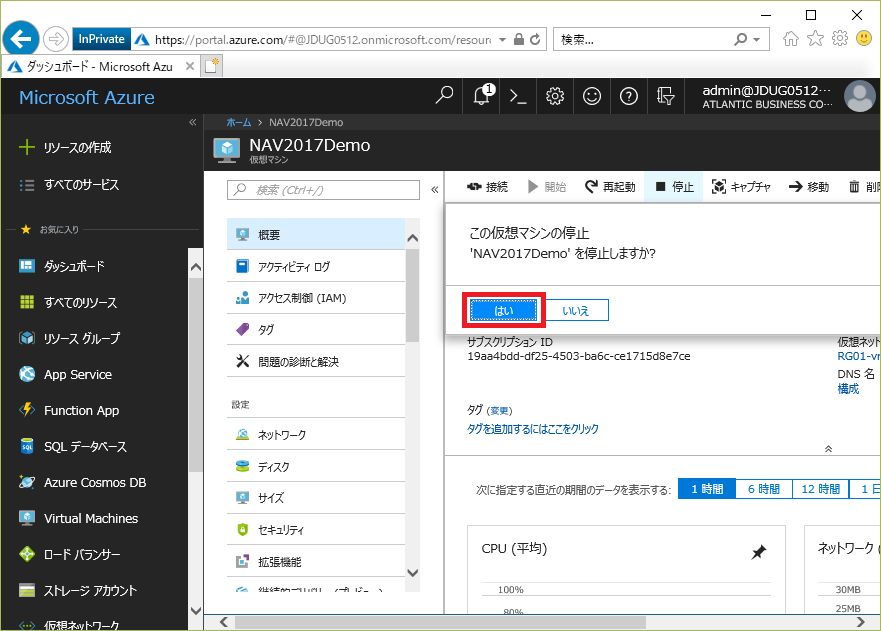Open すべてのリソース in the sidebar
The image size is (881, 631).
pos(68,302)
